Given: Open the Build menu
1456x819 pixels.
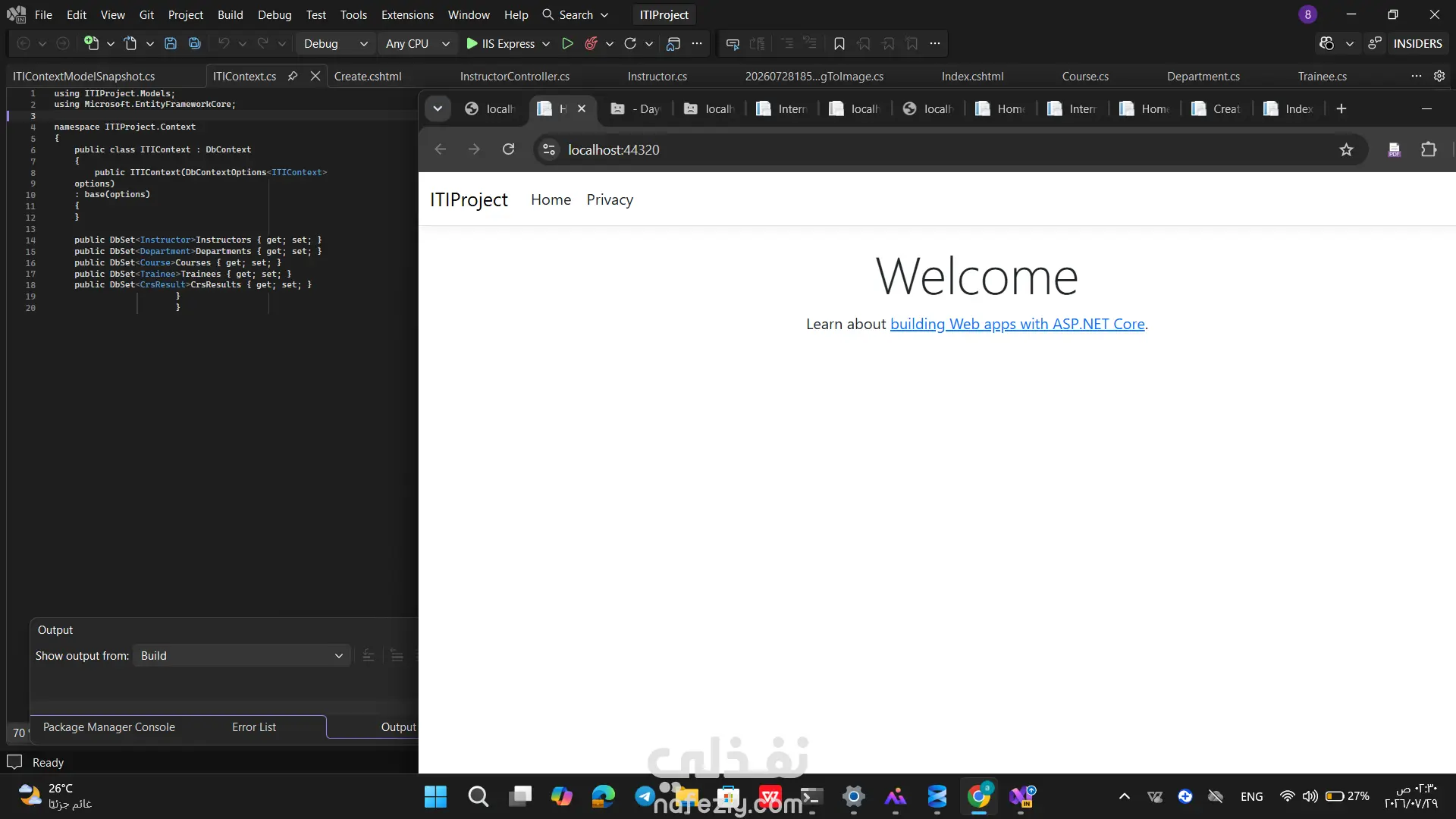Looking at the screenshot, I should coord(230,14).
